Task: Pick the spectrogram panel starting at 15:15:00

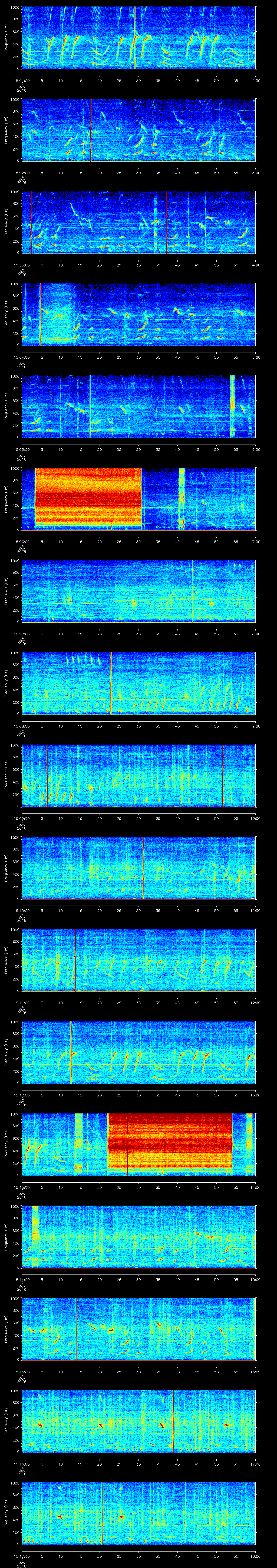Action: [139, 1329]
